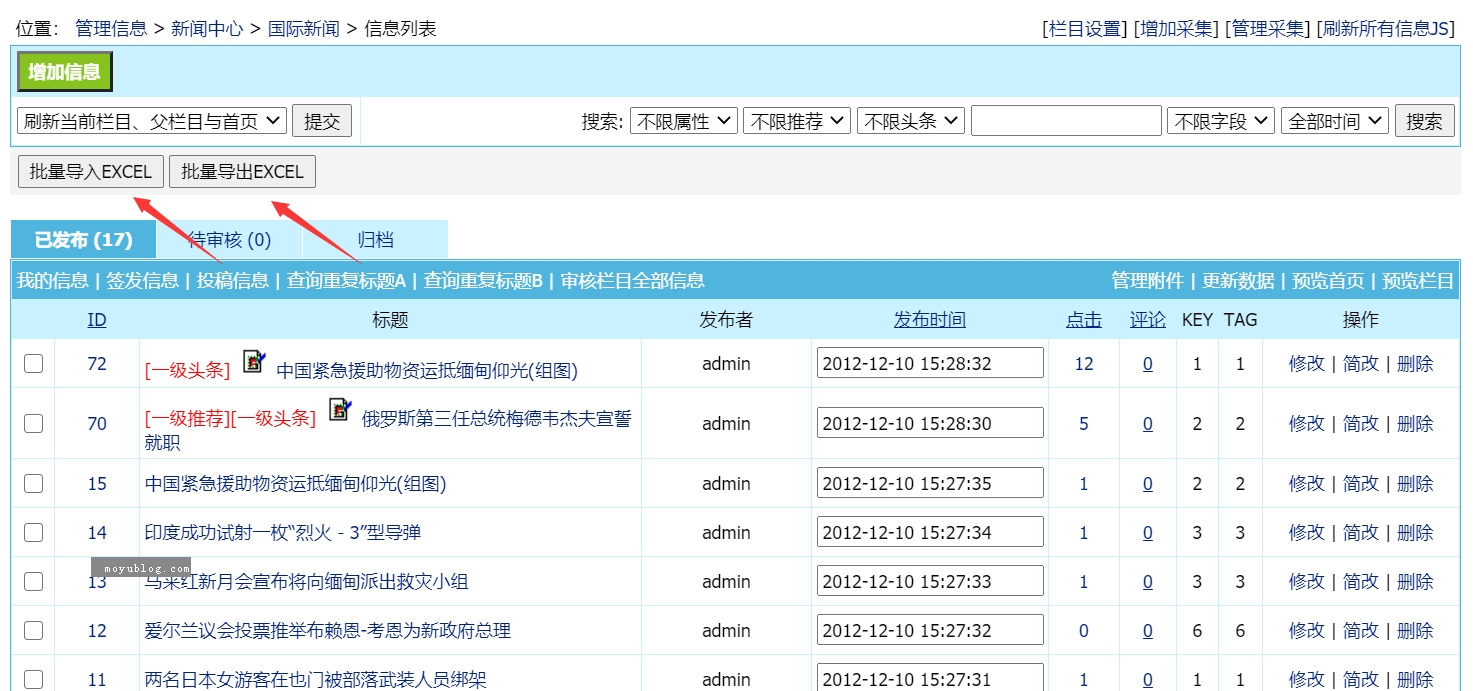
Task: Click 简改 for ID 70
Action: tap(1361, 423)
